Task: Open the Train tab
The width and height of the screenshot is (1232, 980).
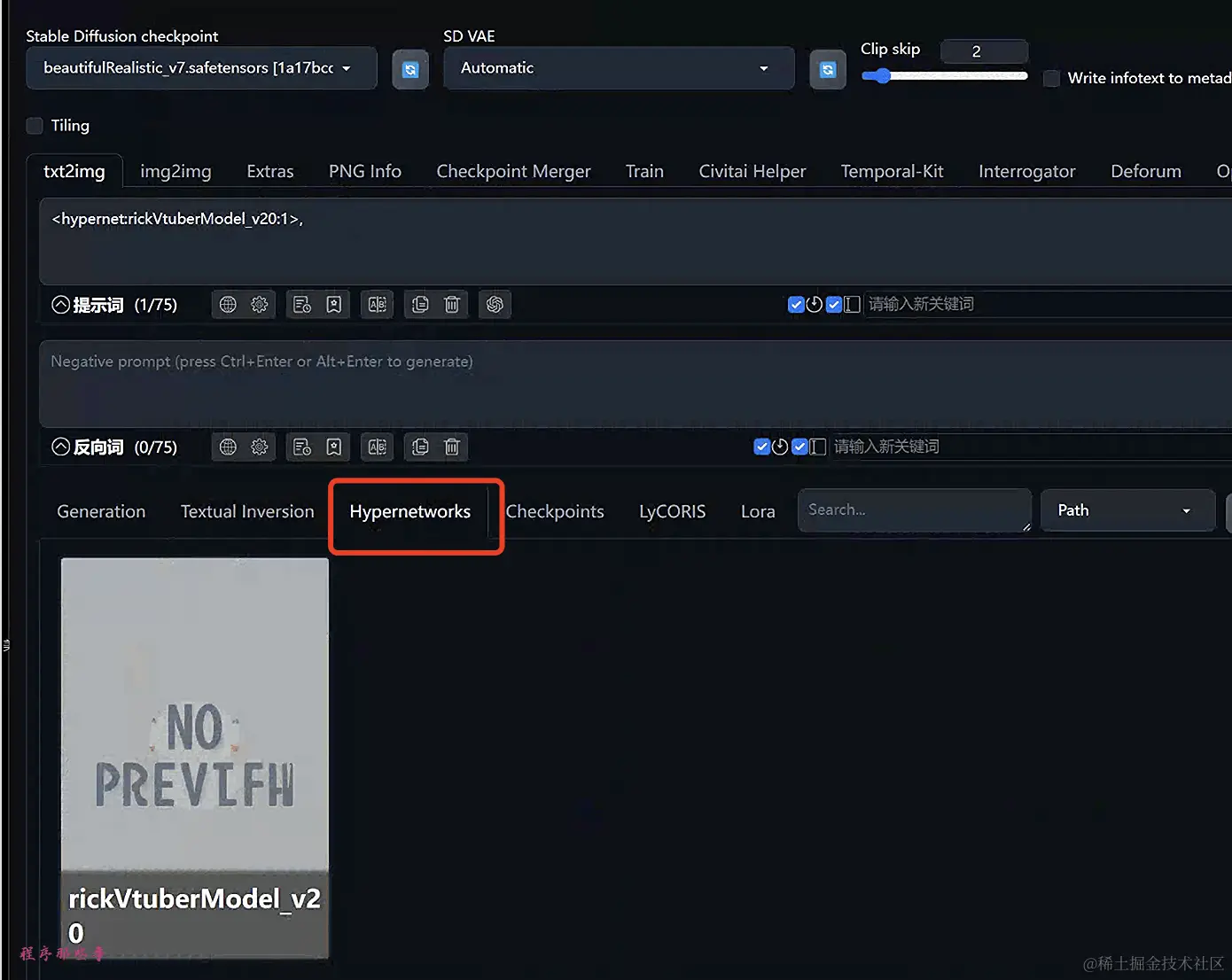Action: 644,171
